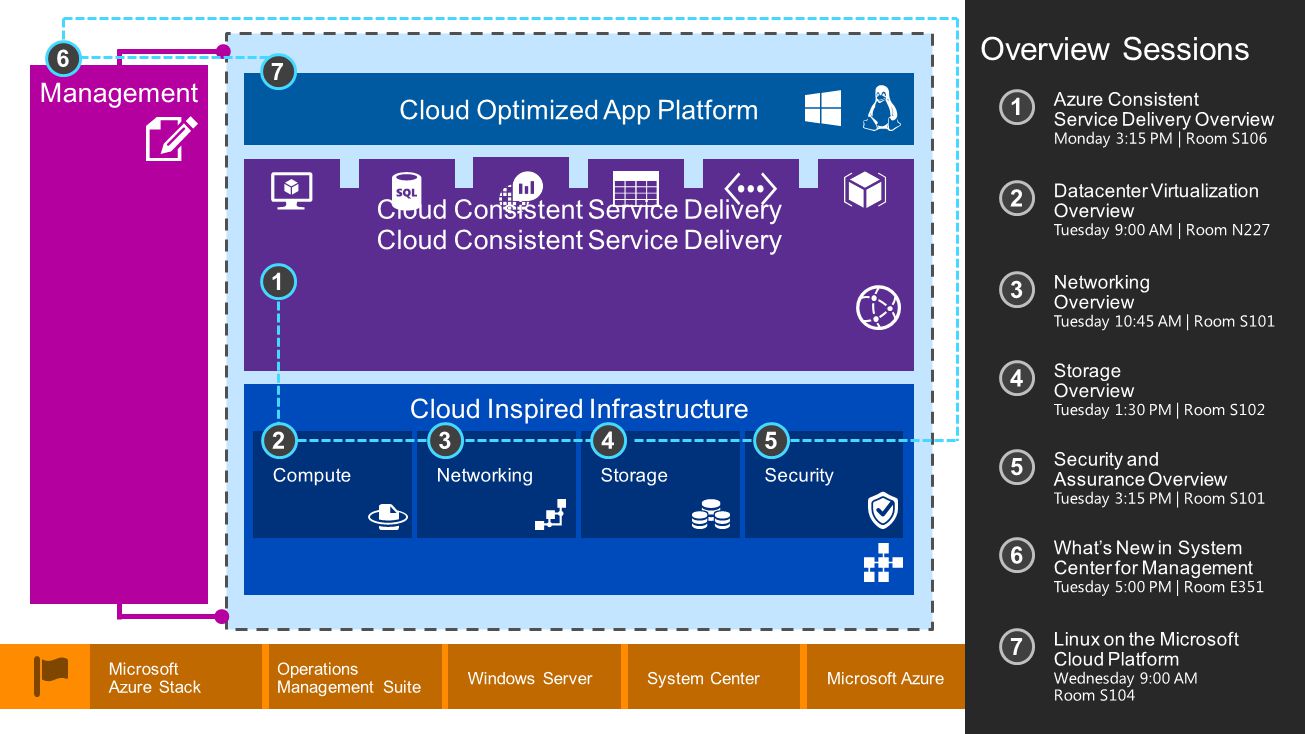Click number 6 badge beside System Center session
The width and height of the screenshot is (1305, 734).
coord(1017,555)
